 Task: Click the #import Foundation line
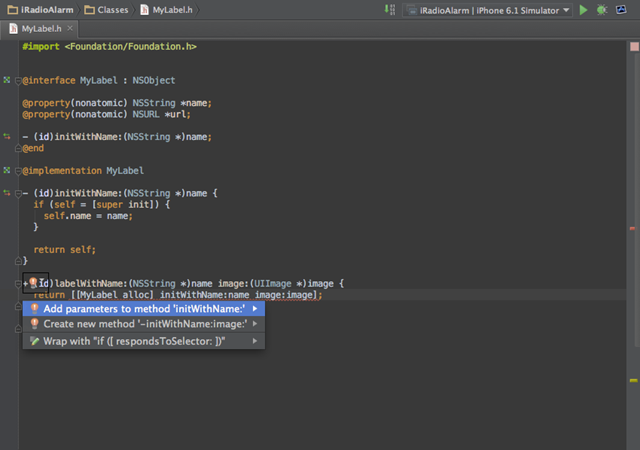click(109, 47)
